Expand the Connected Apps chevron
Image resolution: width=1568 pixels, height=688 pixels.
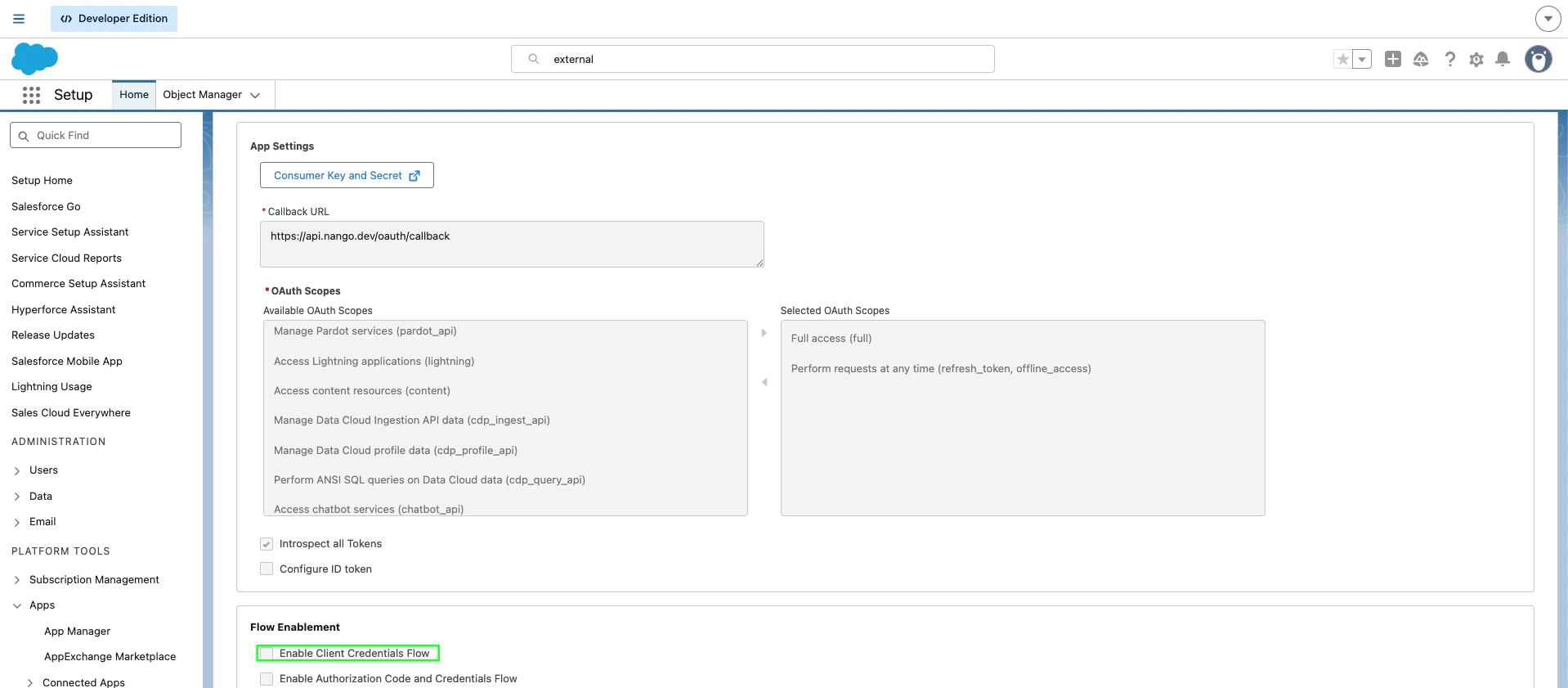(30, 683)
